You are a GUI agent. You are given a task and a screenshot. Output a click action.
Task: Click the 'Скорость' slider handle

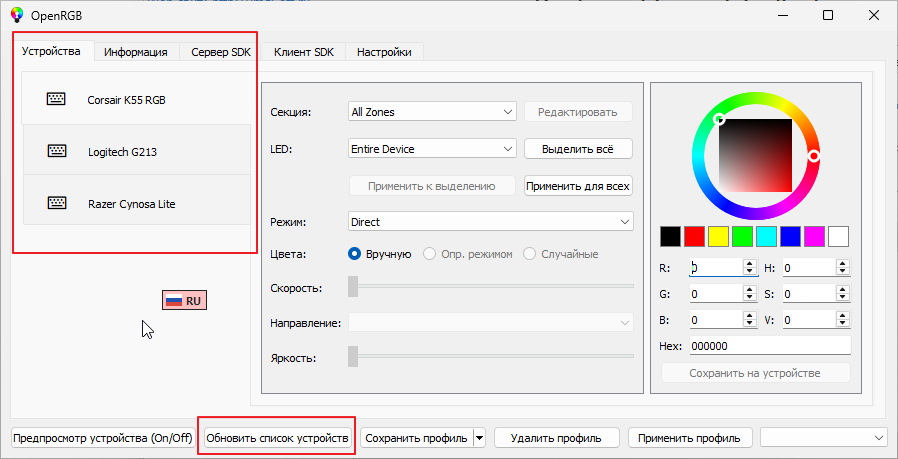(353, 287)
